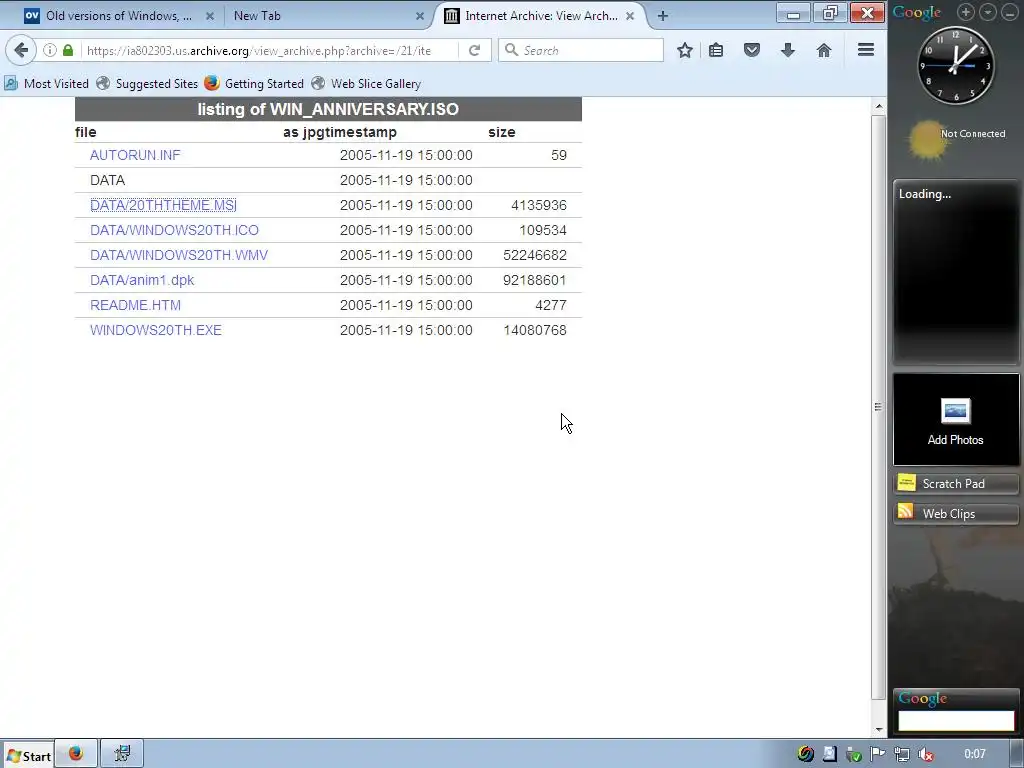Click page scrollbar down arrow
Image resolution: width=1024 pixels, height=768 pixels.
coord(879,729)
